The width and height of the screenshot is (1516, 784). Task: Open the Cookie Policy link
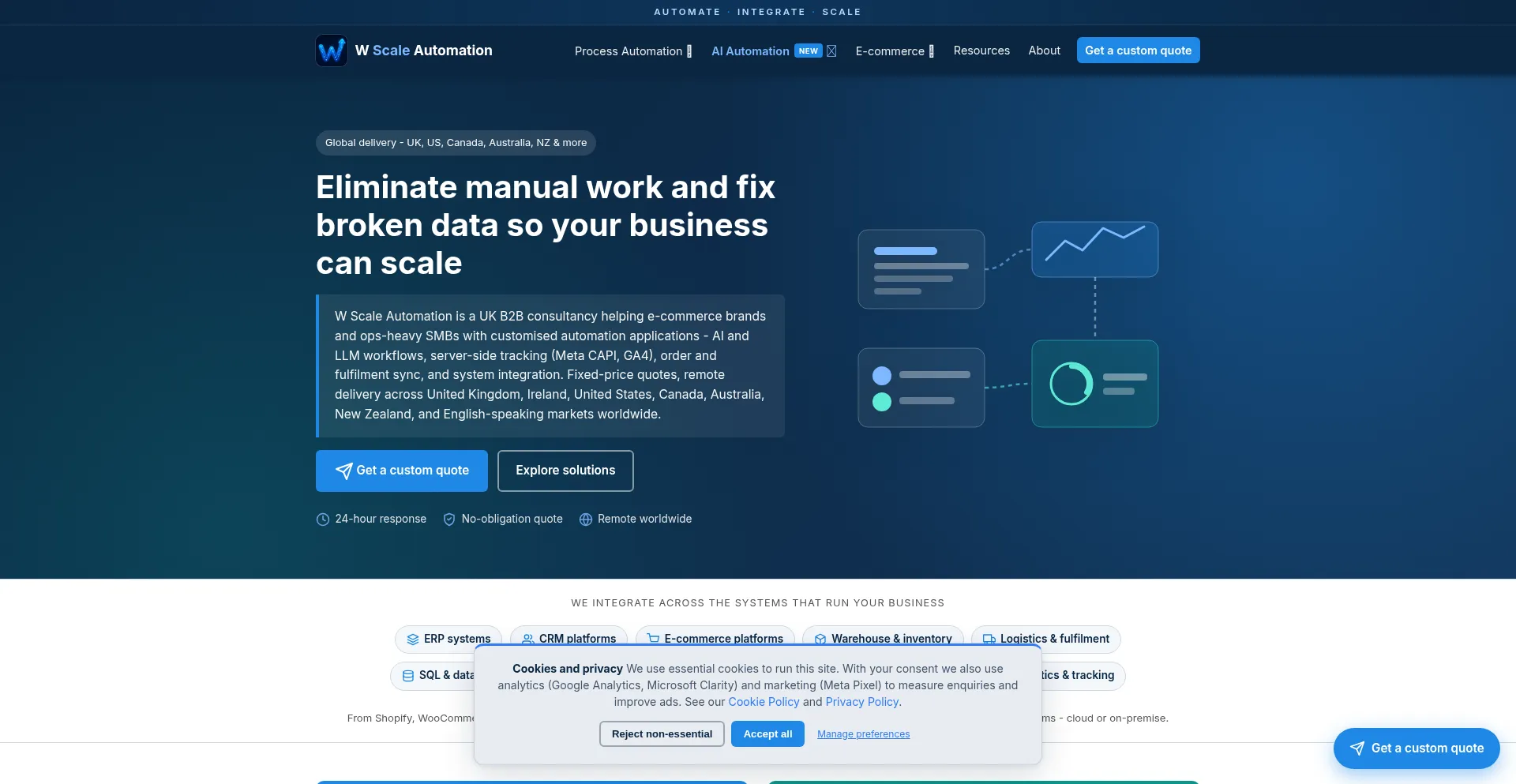tap(764, 702)
